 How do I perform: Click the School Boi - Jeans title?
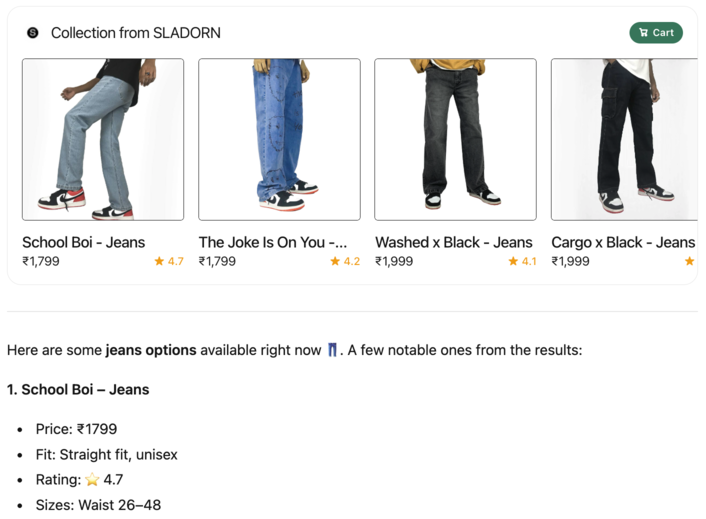pyautogui.click(x=83, y=242)
